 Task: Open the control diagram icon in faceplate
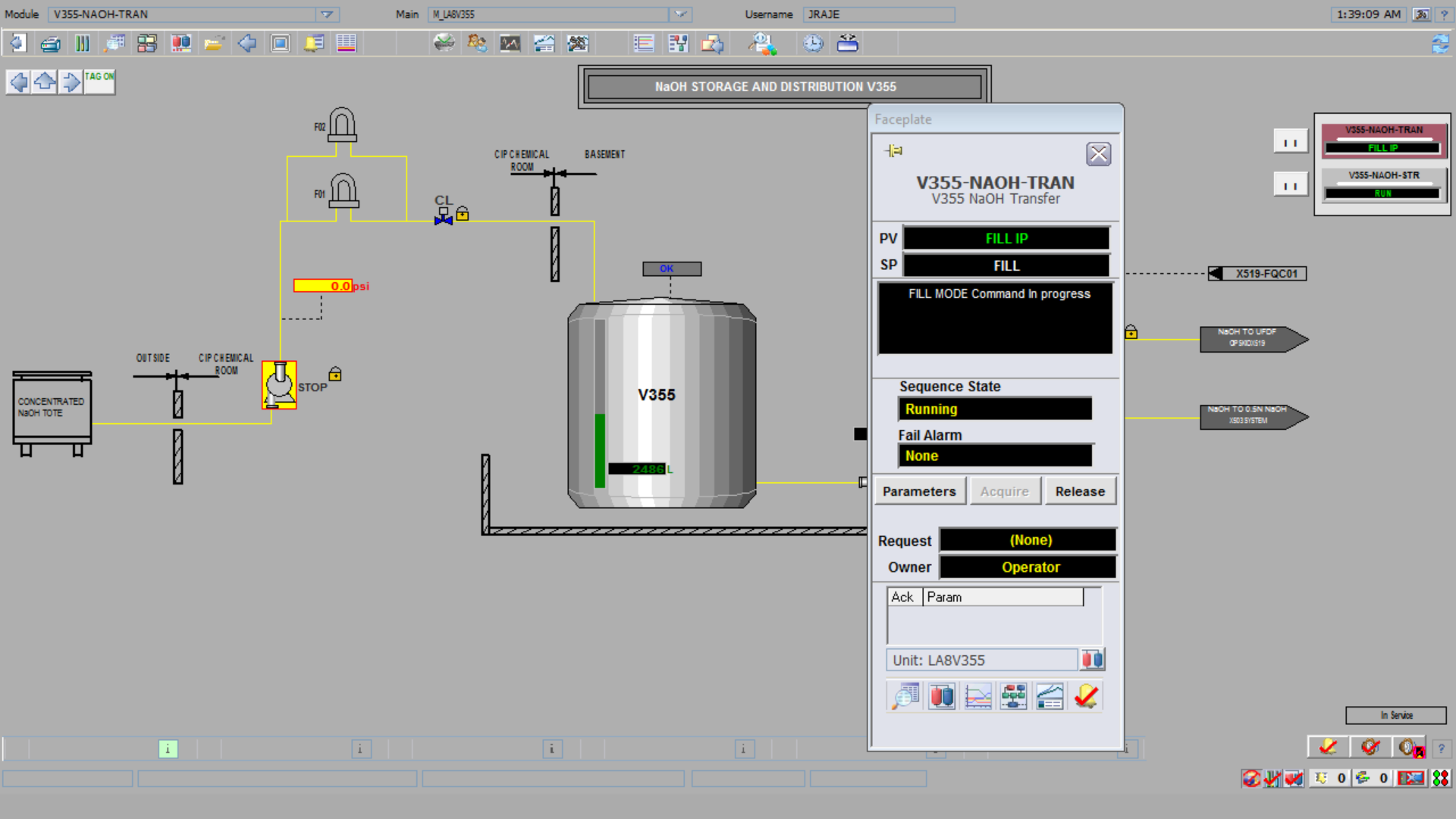pos(1014,696)
